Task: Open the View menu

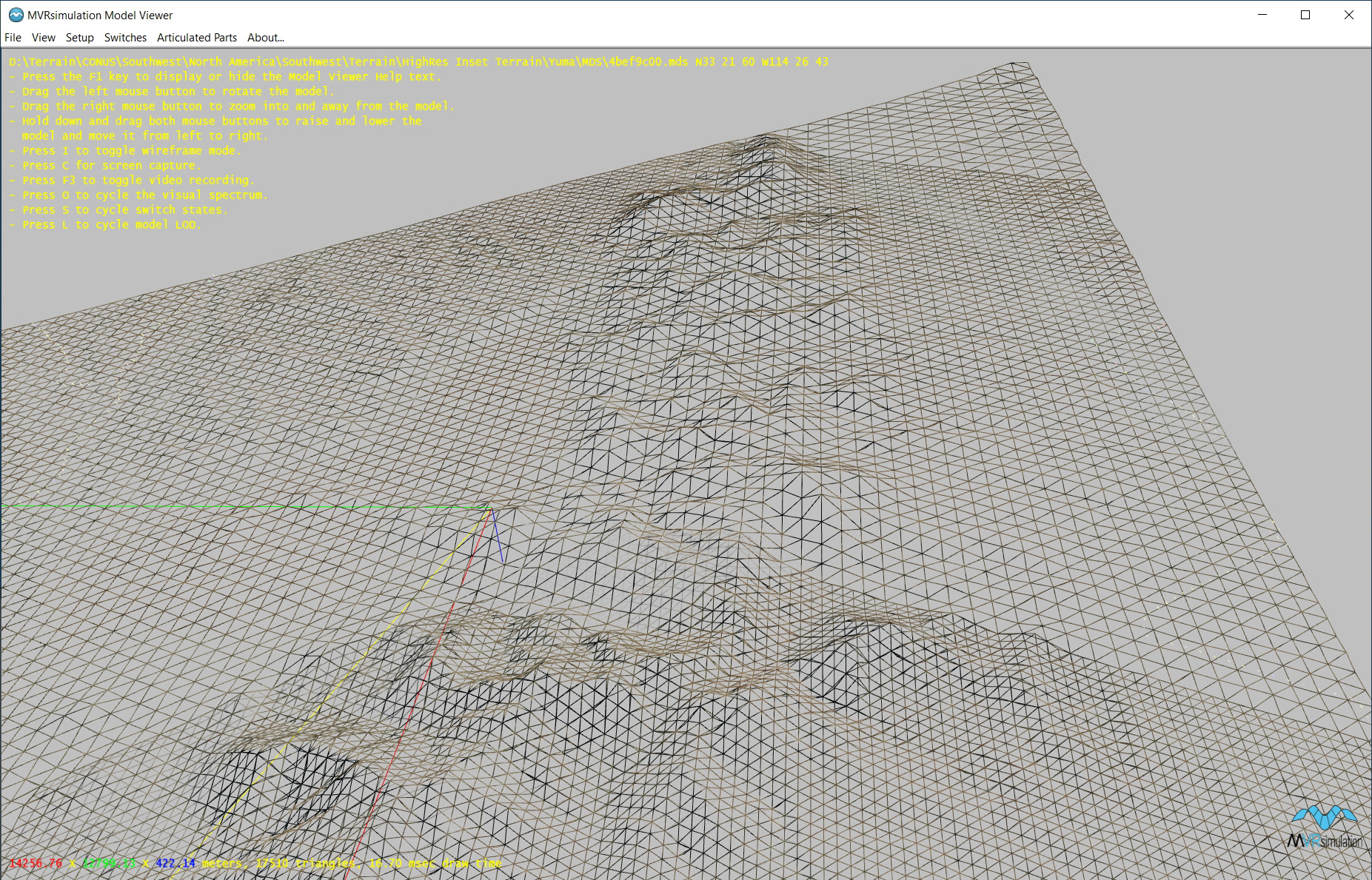Action: pos(43,38)
